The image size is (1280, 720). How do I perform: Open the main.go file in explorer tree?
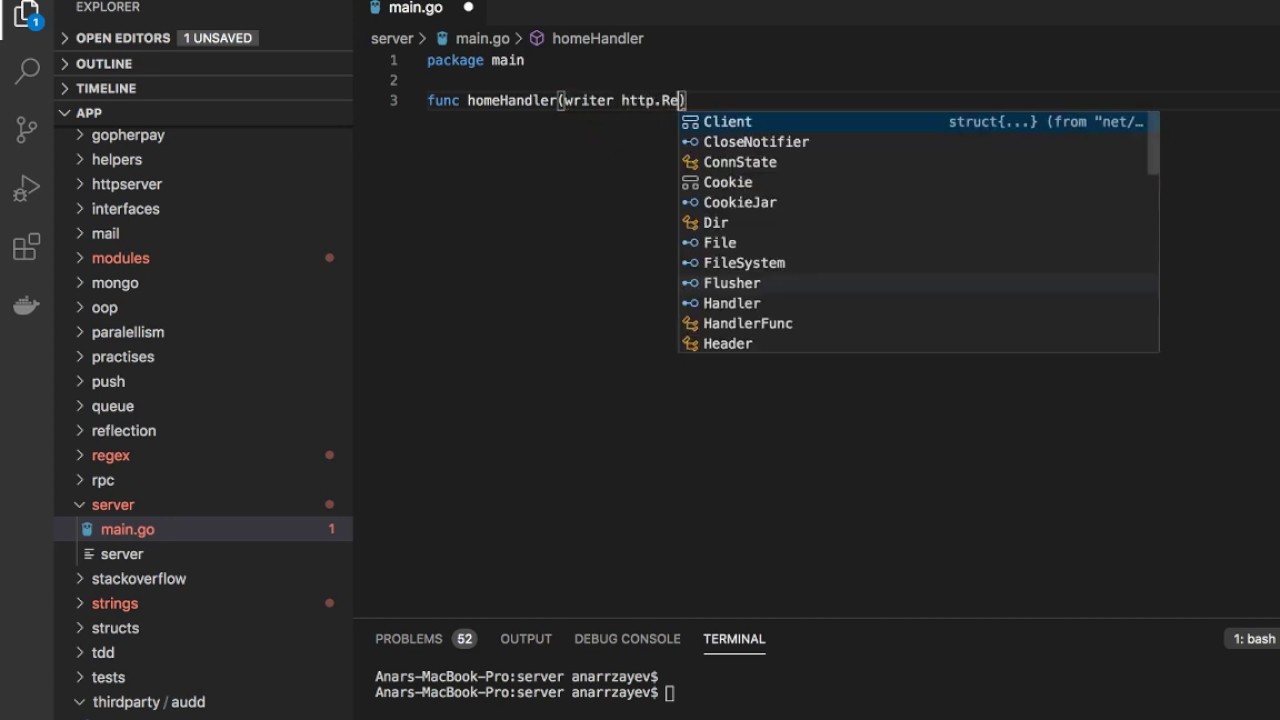[x=204, y=529]
